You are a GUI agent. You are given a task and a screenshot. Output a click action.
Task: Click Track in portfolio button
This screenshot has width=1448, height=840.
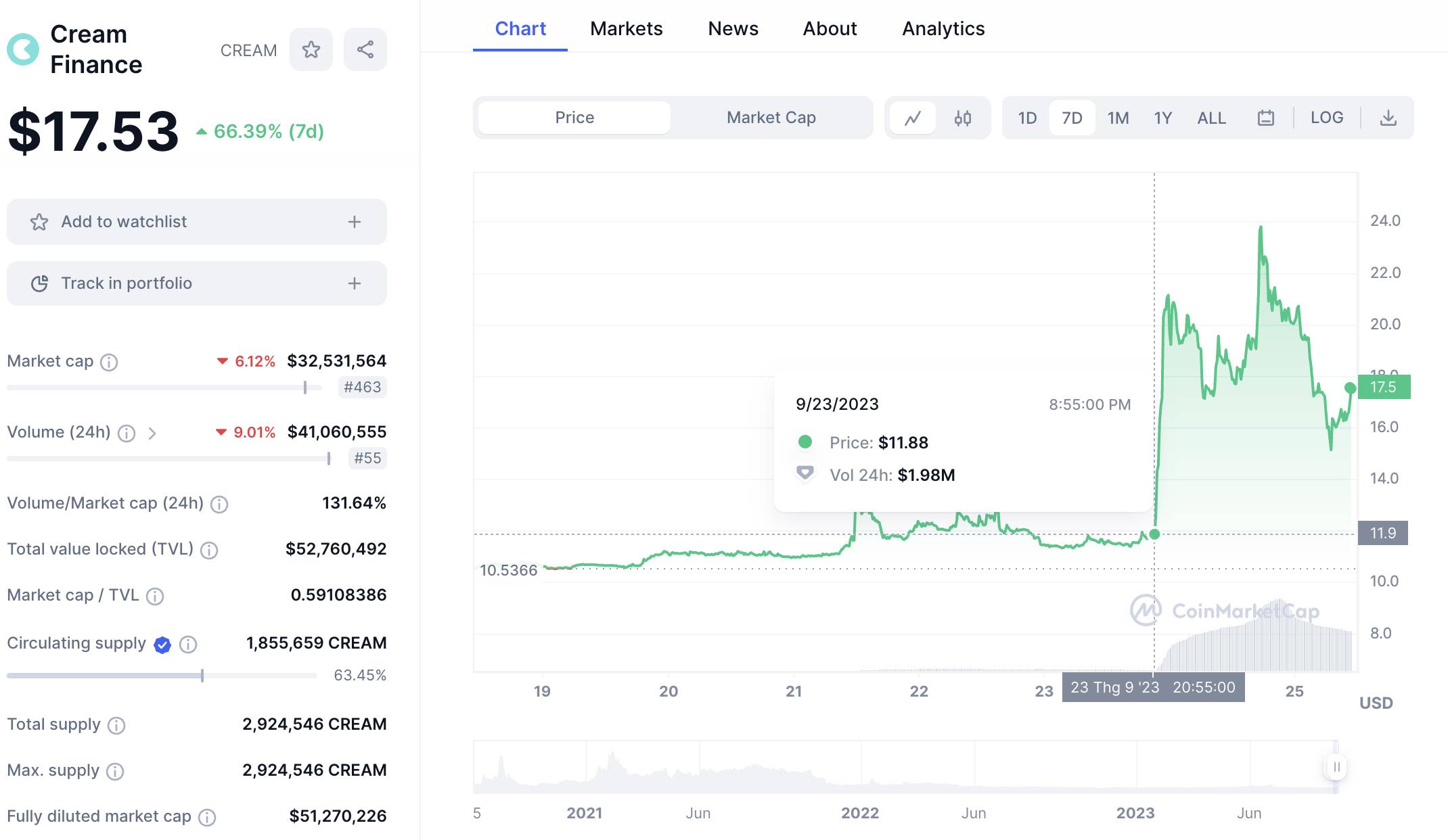[197, 283]
